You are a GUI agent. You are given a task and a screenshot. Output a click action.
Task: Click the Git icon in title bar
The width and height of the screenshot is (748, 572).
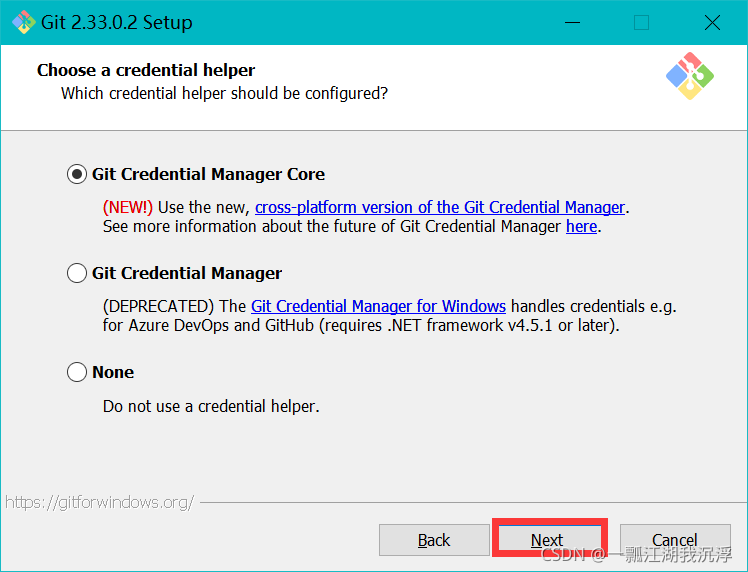click(23, 22)
